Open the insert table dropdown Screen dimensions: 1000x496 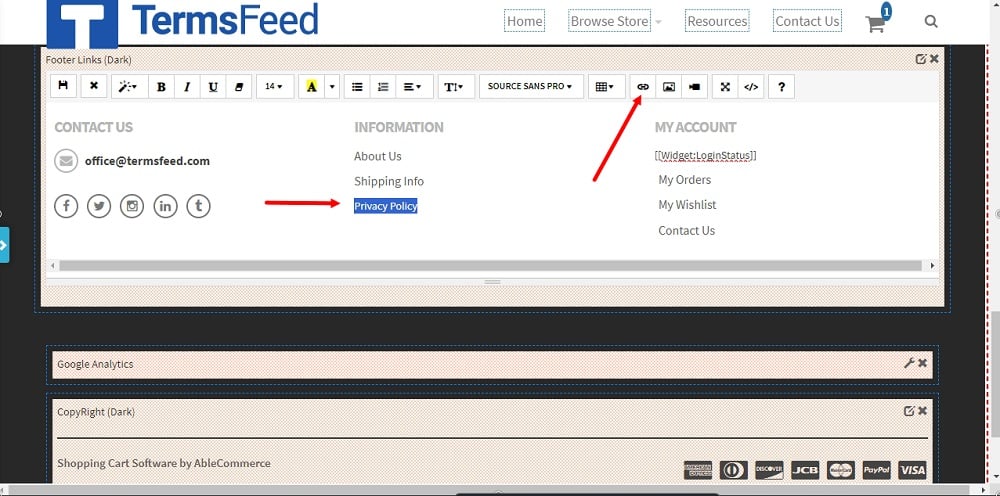point(607,87)
